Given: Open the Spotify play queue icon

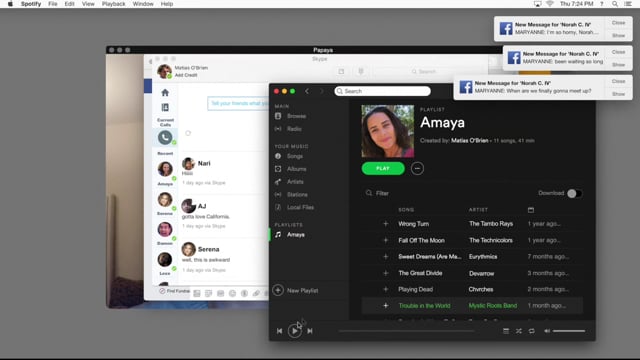Looking at the screenshot, I should point(506,331).
